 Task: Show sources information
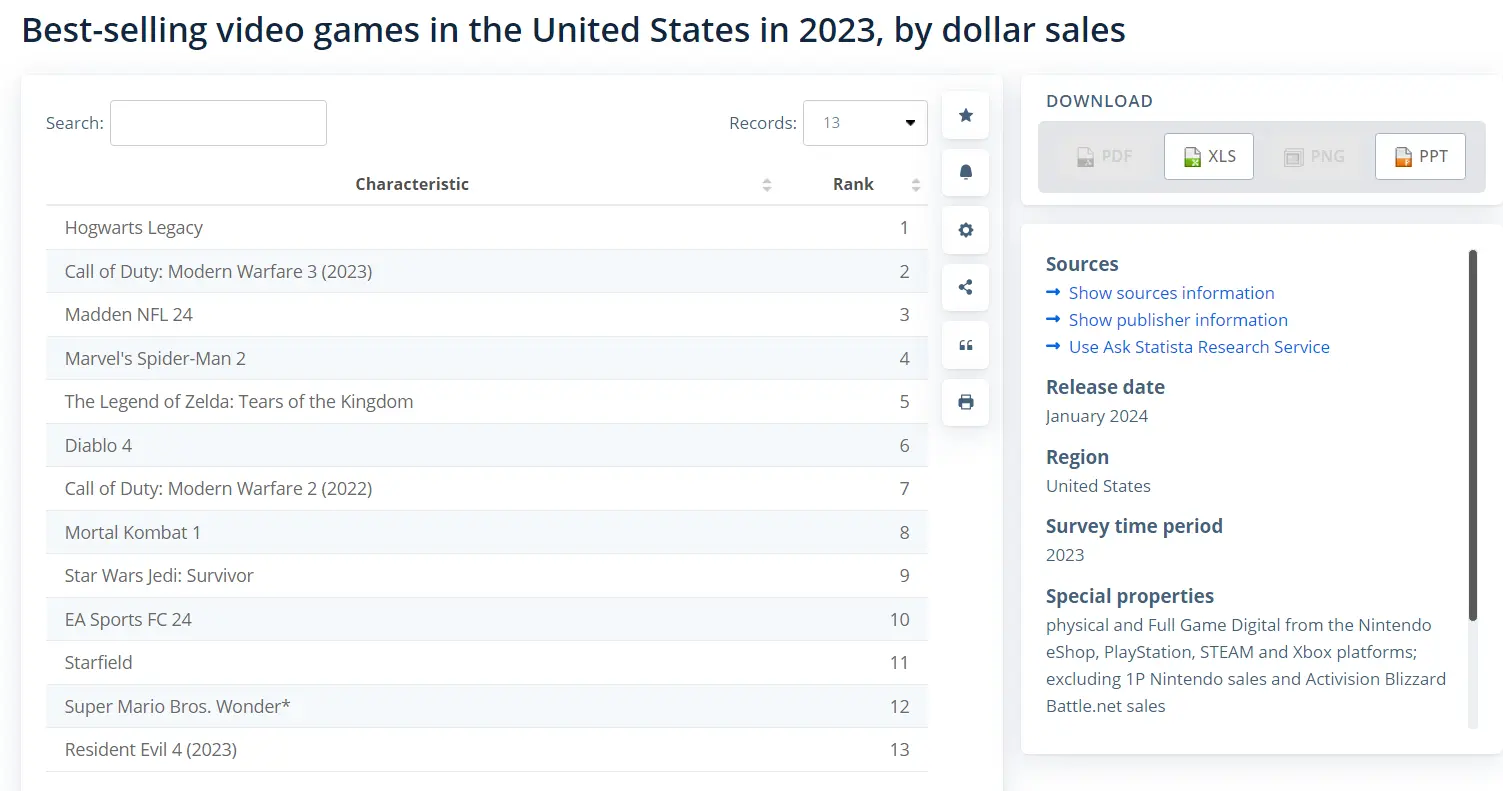[1171, 293]
